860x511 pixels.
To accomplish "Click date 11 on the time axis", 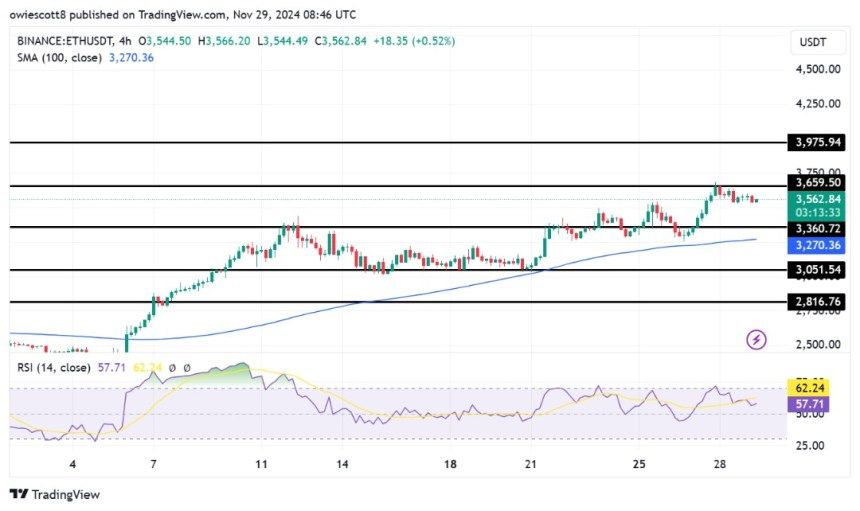I will (261, 464).
